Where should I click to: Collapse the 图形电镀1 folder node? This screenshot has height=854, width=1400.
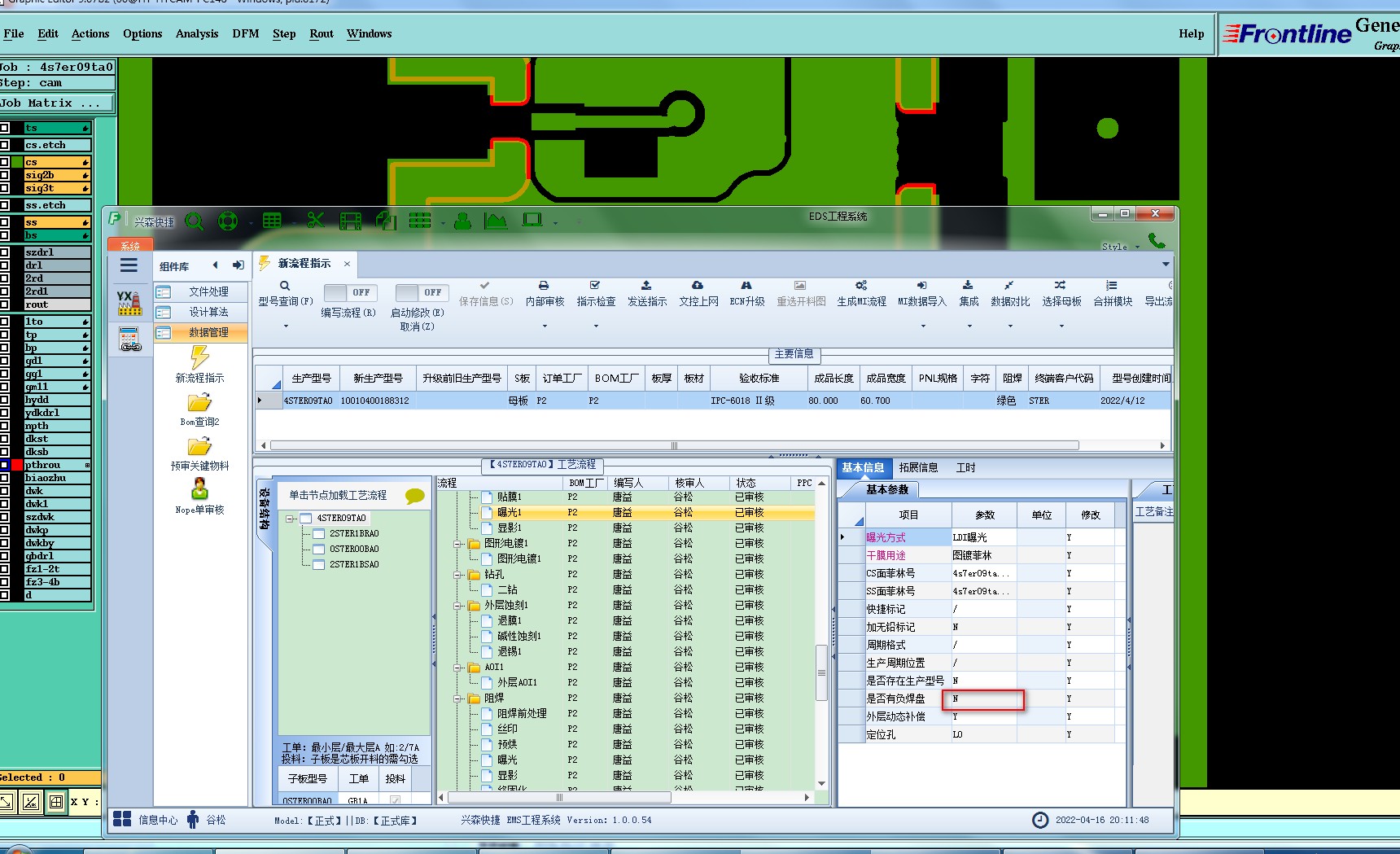pyautogui.click(x=458, y=544)
